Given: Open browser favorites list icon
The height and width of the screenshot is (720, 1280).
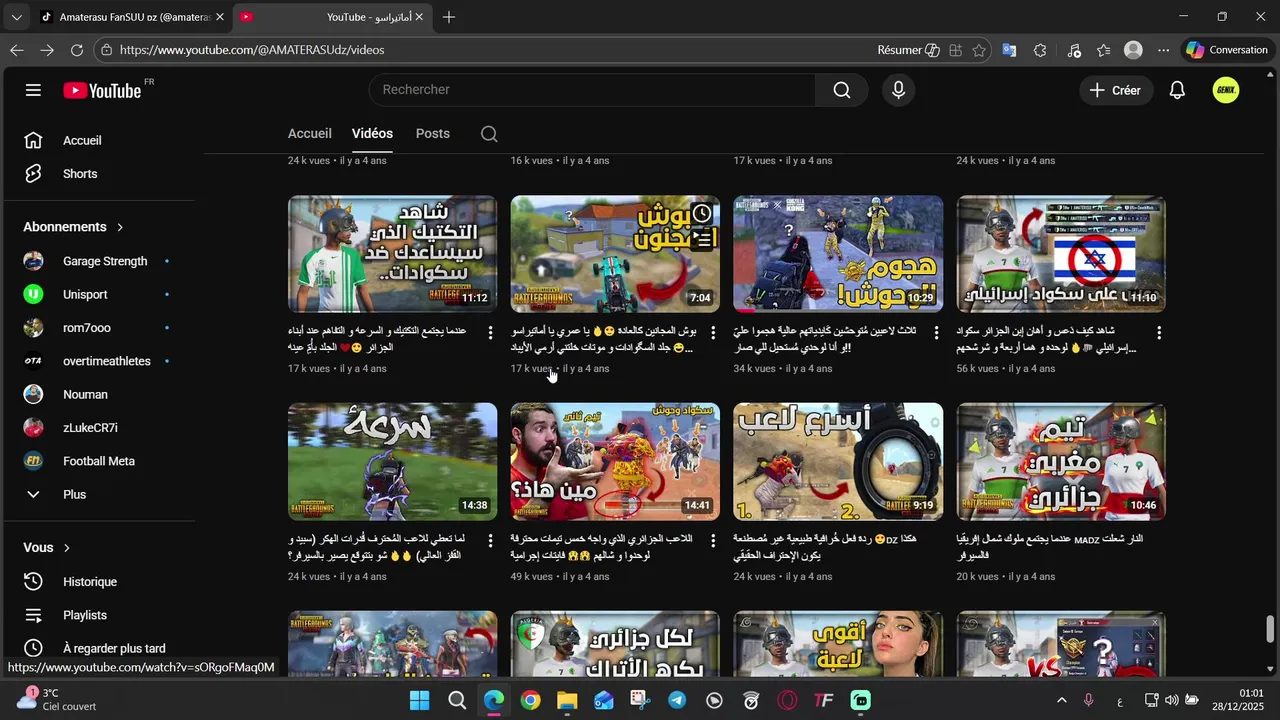Looking at the screenshot, I should [x=1103, y=50].
